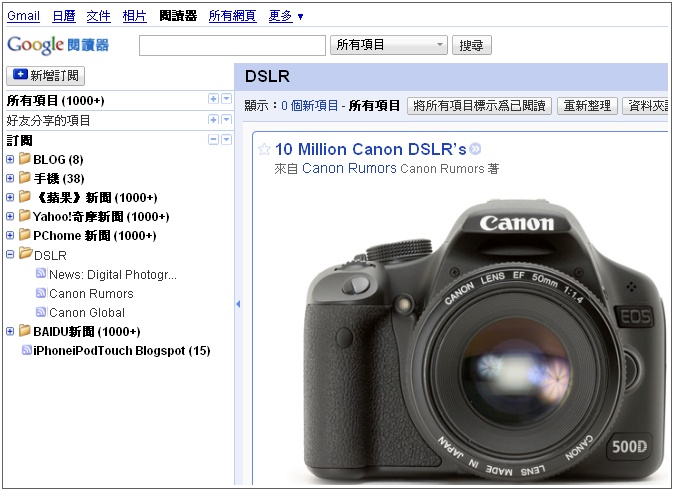Click feed icon beside News: Digital Photogr...
674x492 pixels.
pos(41,273)
